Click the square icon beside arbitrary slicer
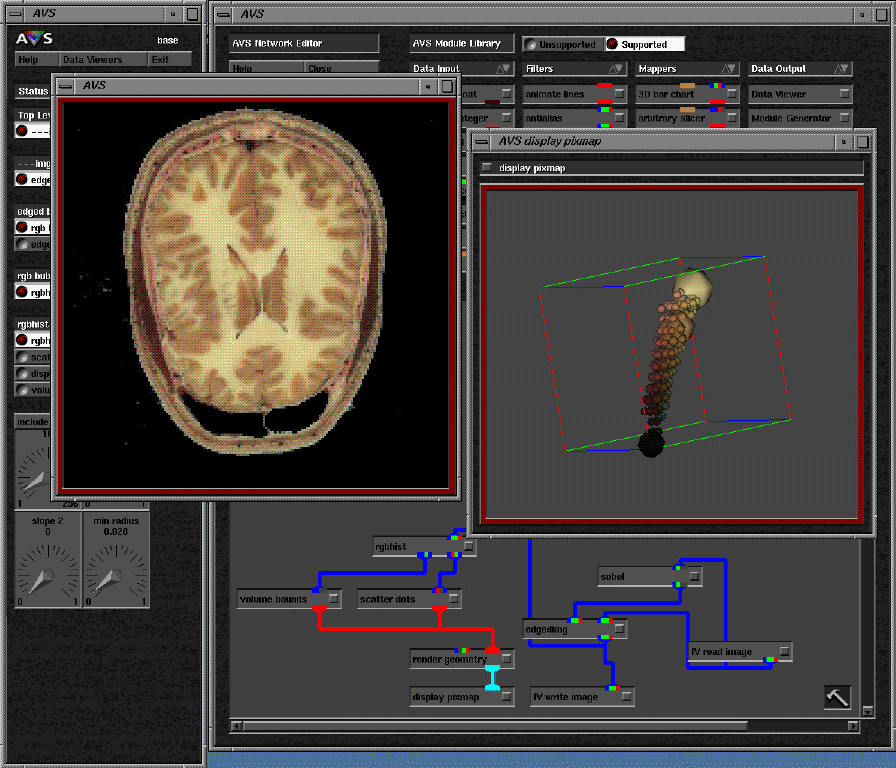This screenshot has height=768, width=896. [731, 118]
